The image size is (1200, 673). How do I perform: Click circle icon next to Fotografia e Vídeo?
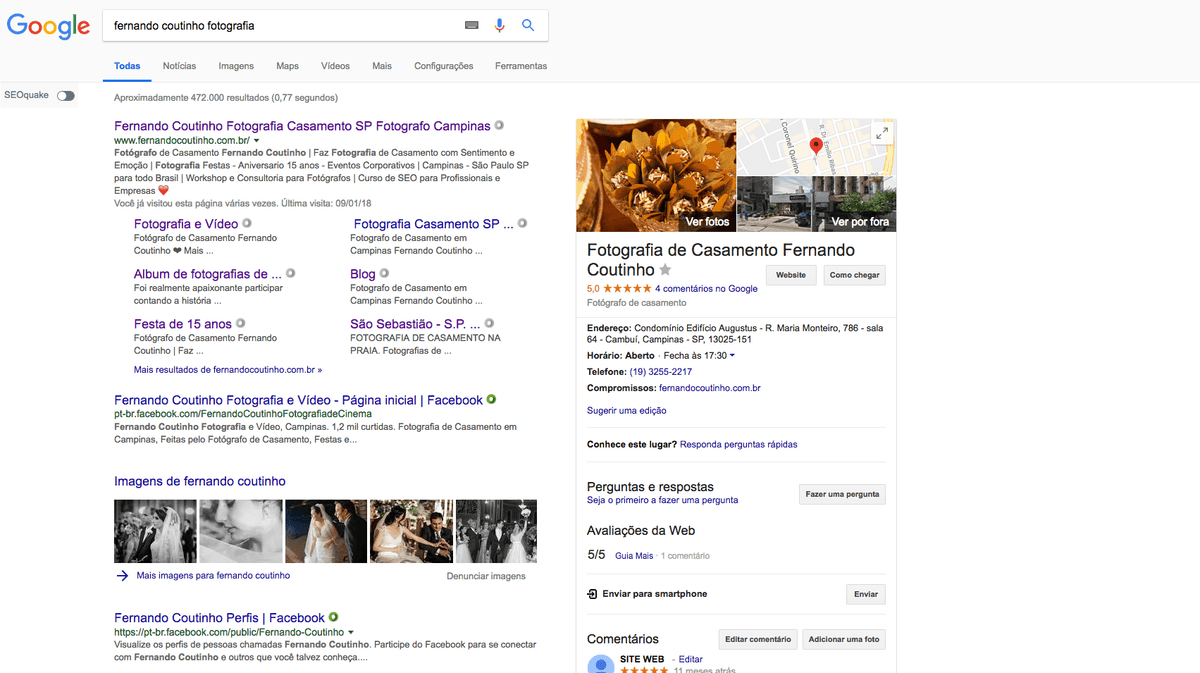[x=246, y=224]
